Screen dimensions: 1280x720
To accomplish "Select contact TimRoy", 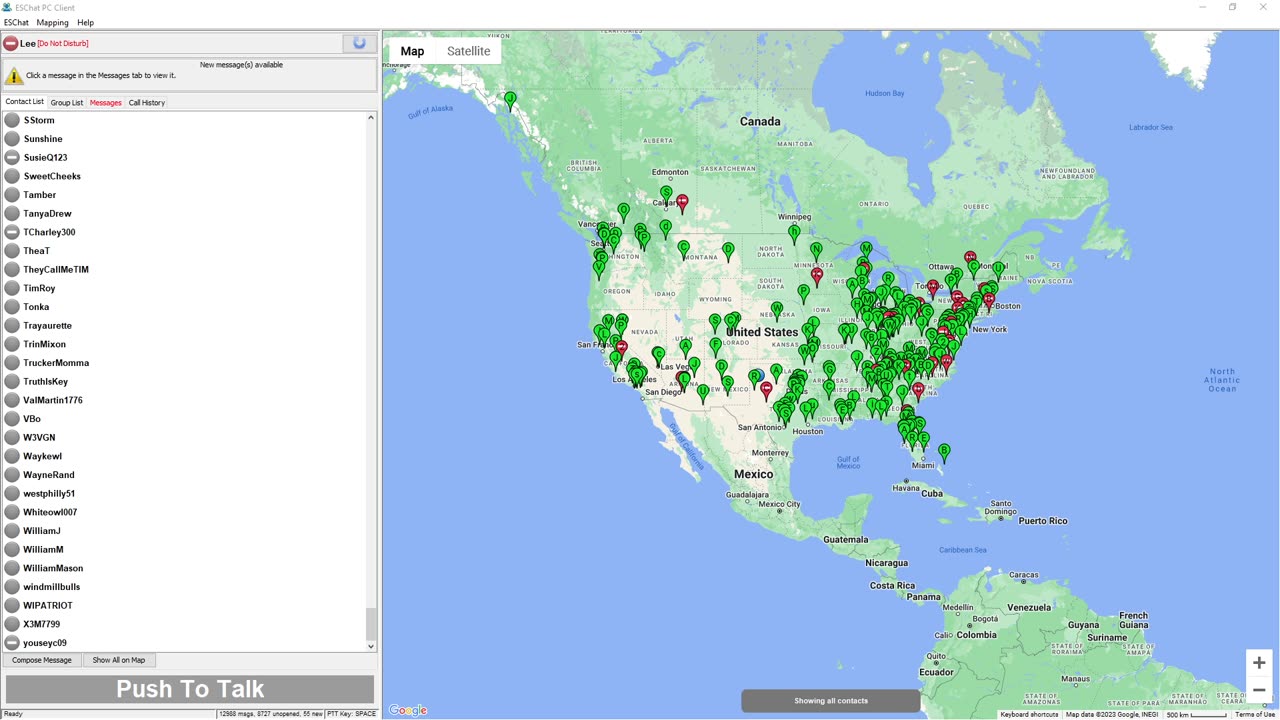I will pos(39,288).
